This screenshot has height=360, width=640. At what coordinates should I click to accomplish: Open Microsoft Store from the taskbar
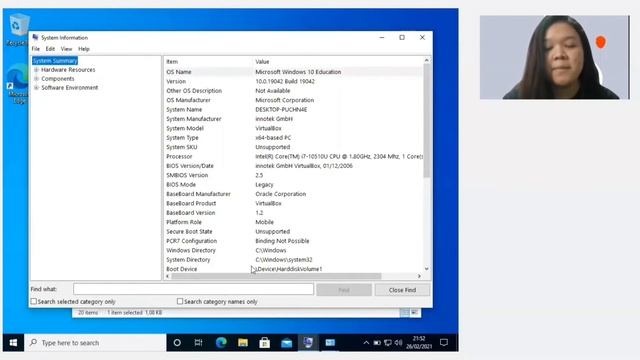coord(264,342)
